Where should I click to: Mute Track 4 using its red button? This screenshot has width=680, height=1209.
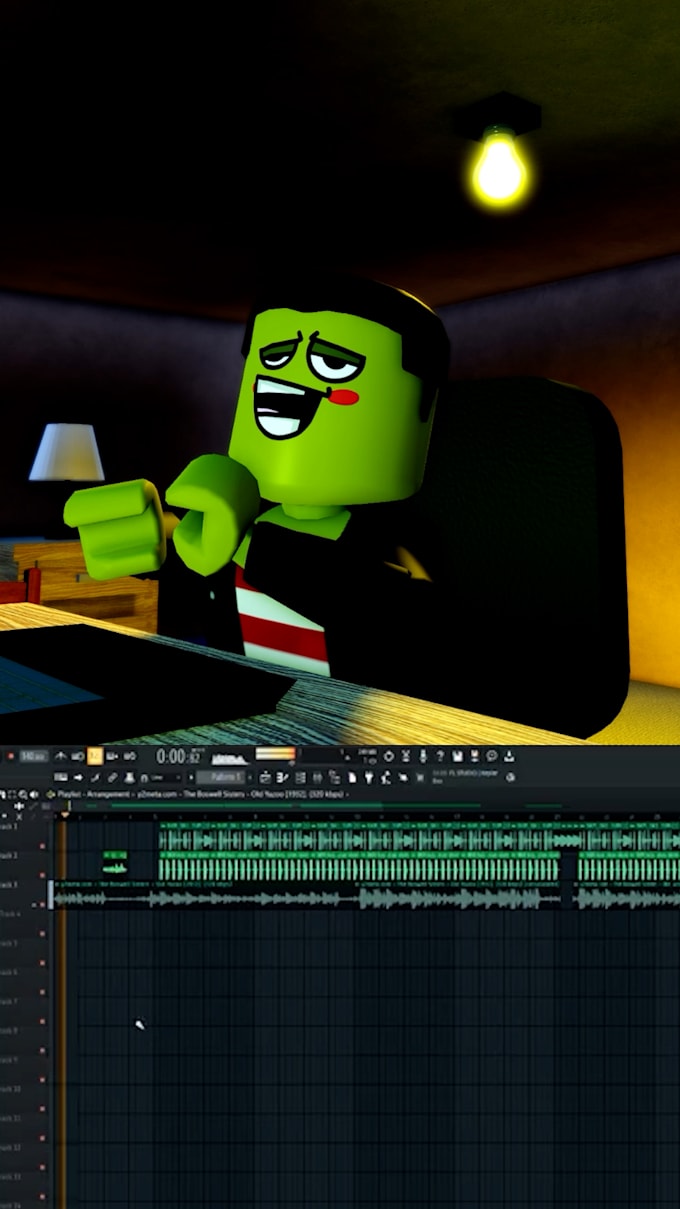[42, 933]
